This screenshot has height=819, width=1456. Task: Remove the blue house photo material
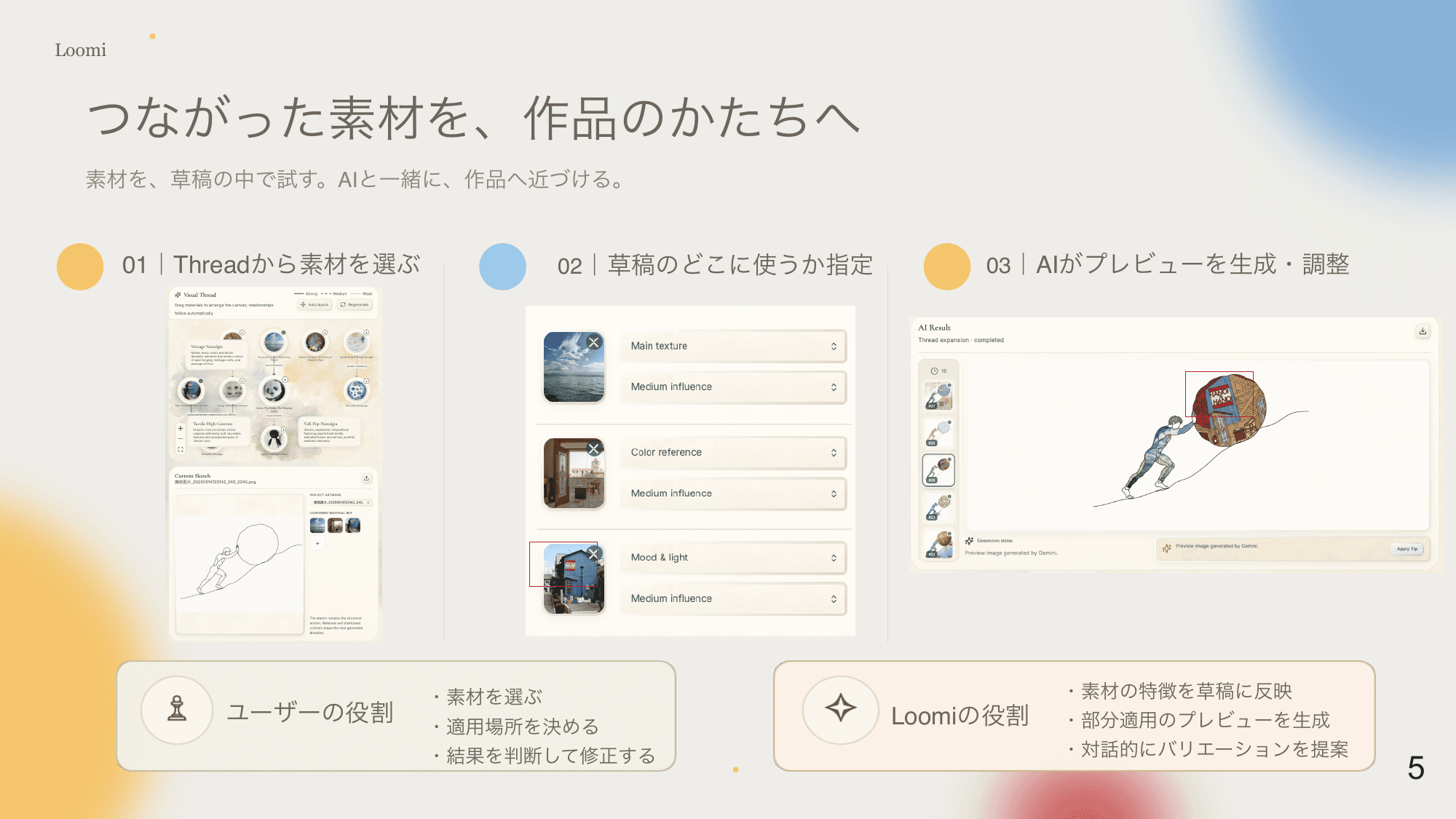pos(593,554)
